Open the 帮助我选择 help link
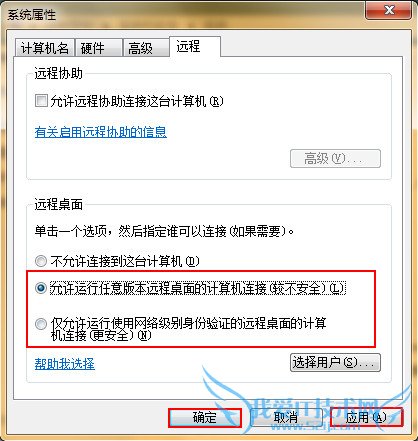418x441 pixels. 65,364
